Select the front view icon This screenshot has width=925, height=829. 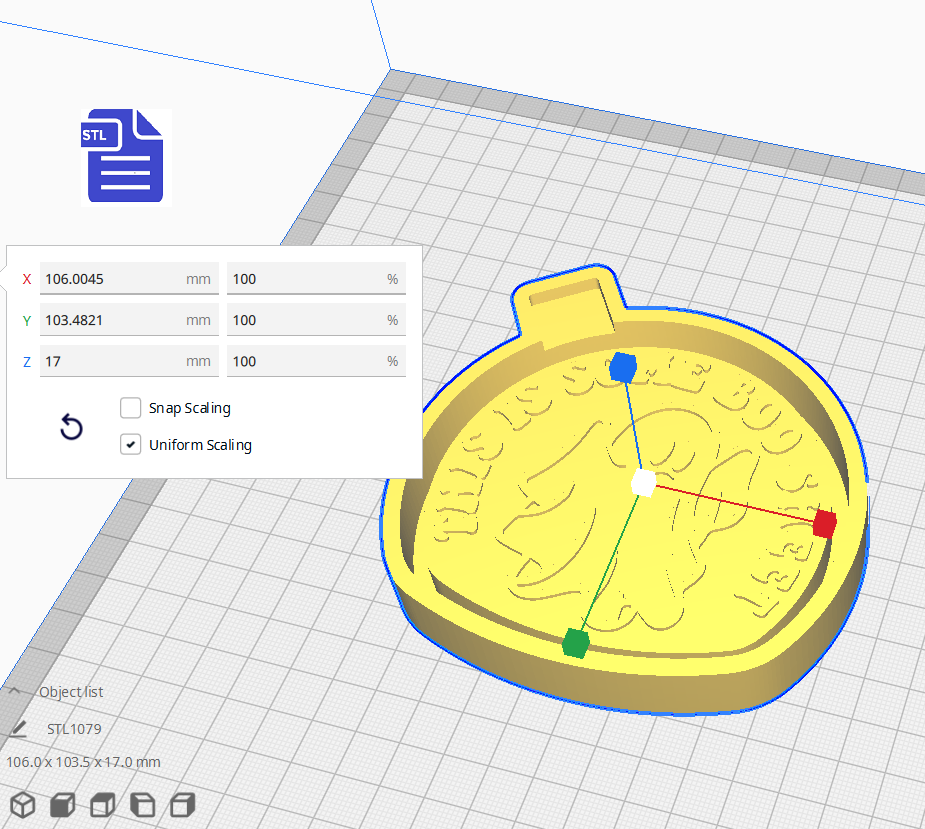click(x=62, y=805)
